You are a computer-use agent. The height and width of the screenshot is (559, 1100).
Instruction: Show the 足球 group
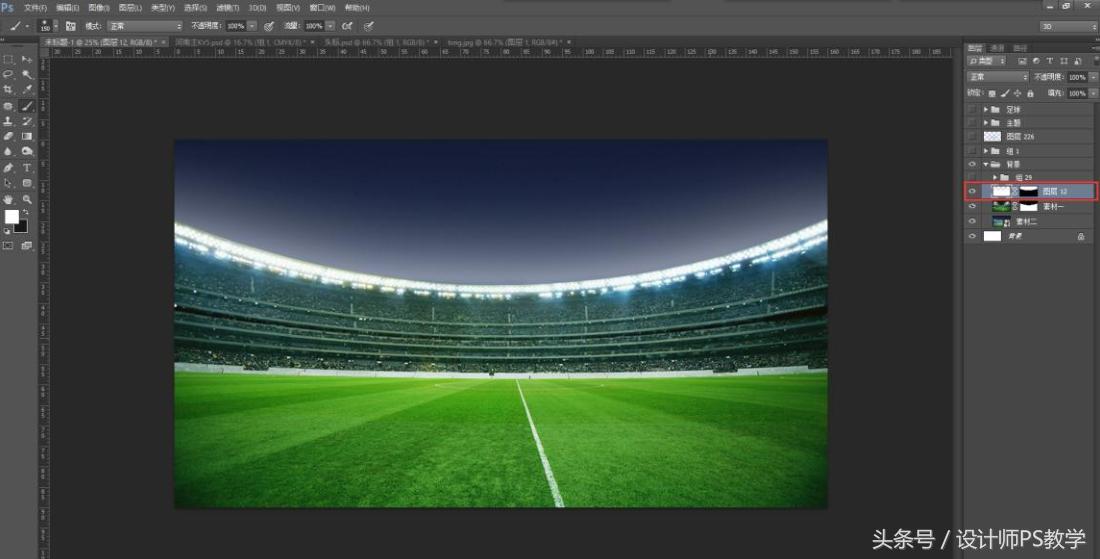click(972, 109)
